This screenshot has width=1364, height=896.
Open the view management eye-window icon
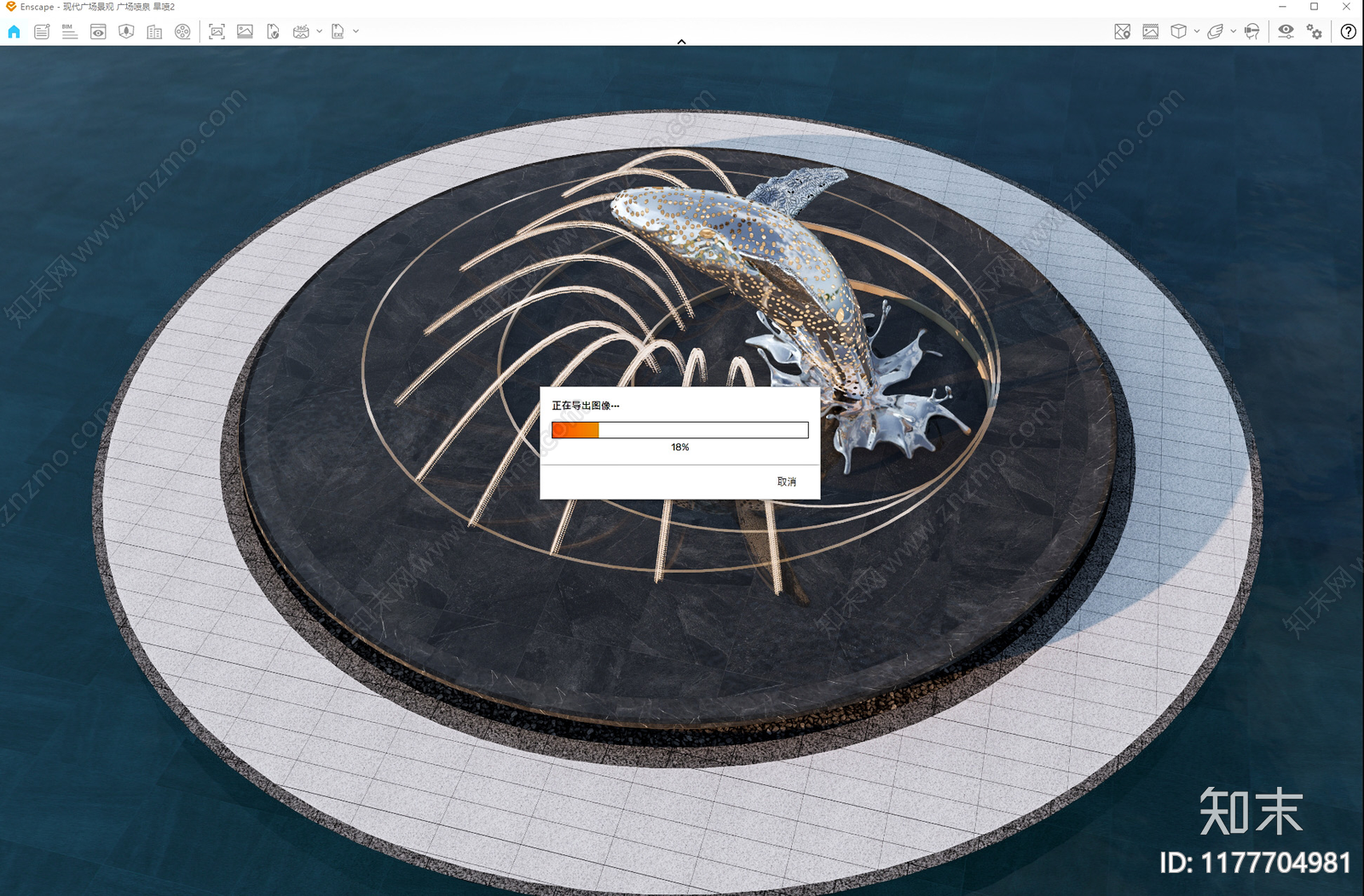(x=98, y=32)
